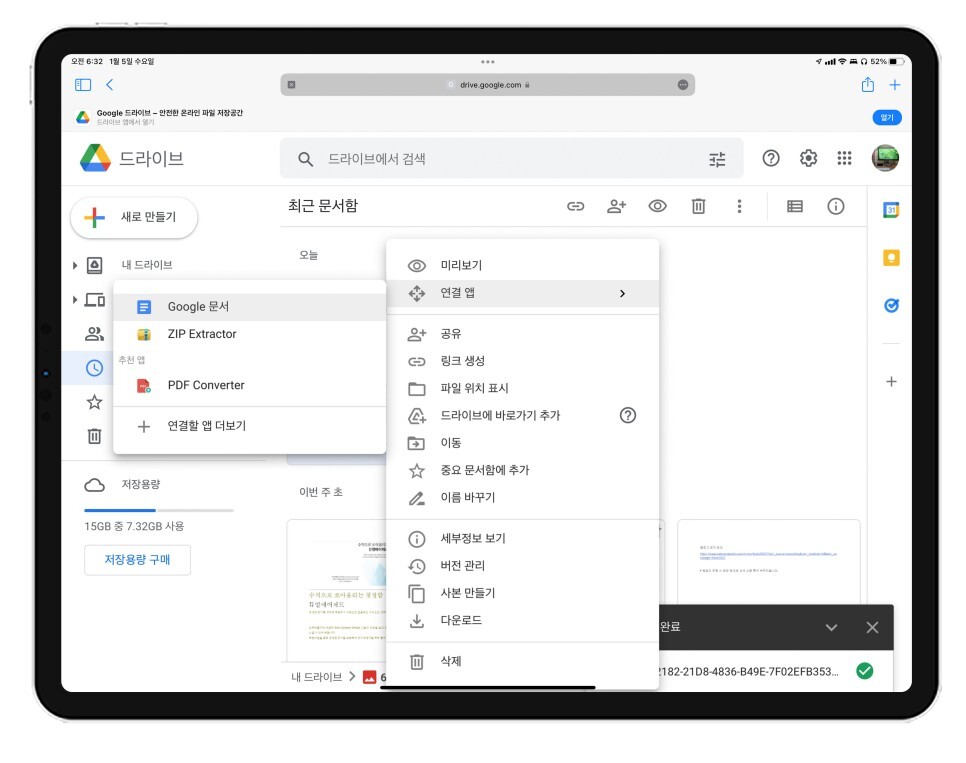Click share person-plus toolbar icon

tap(616, 206)
